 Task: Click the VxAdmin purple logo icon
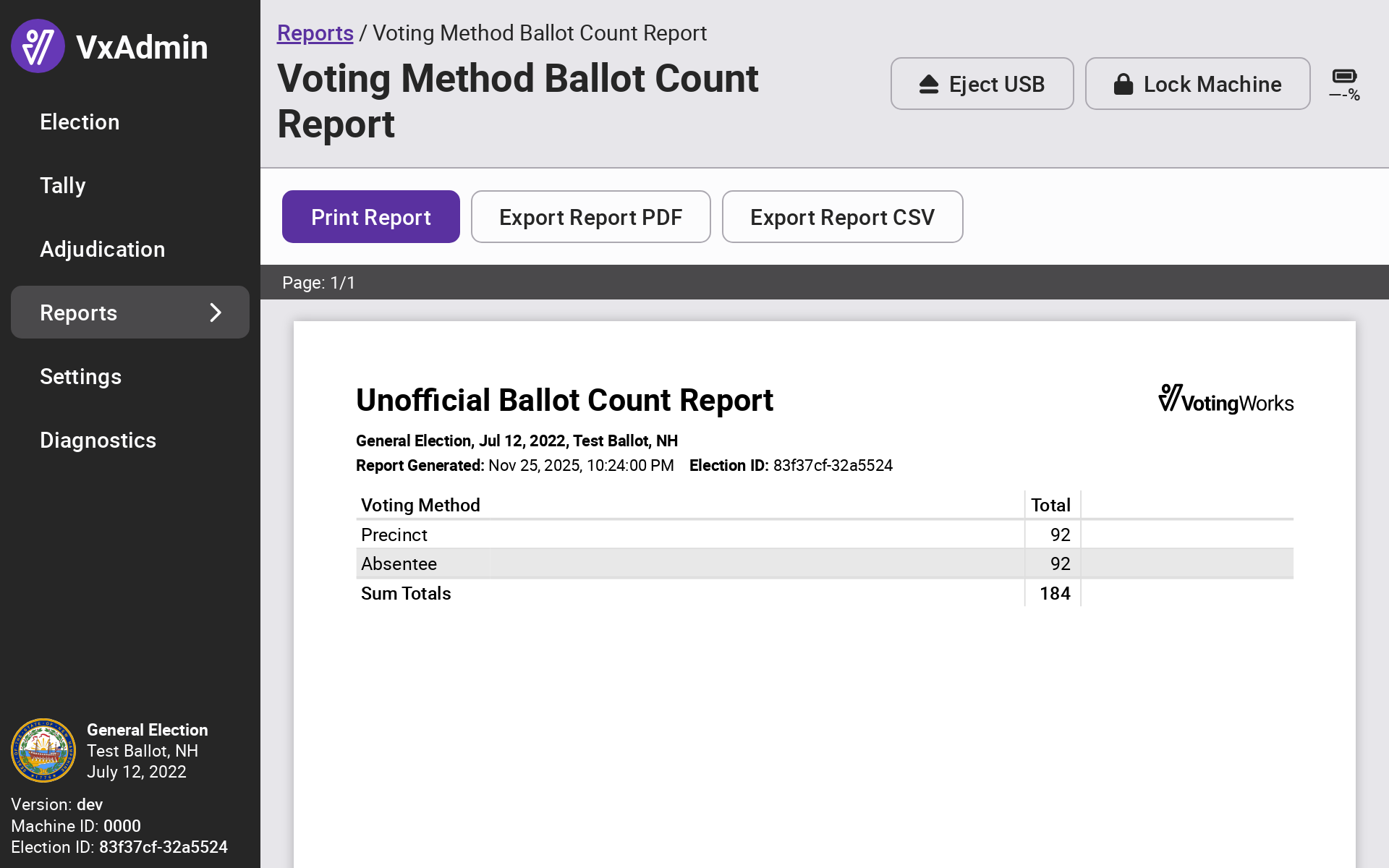(38, 46)
